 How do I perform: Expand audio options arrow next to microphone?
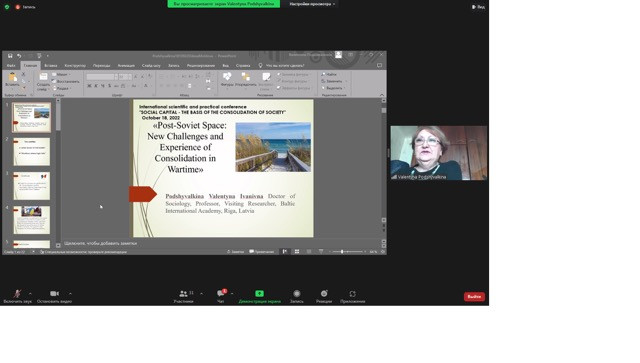coord(30,293)
